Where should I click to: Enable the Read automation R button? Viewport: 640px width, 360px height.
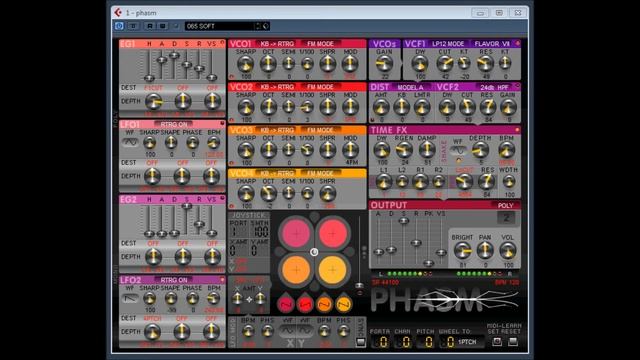pyautogui.click(x=150, y=26)
